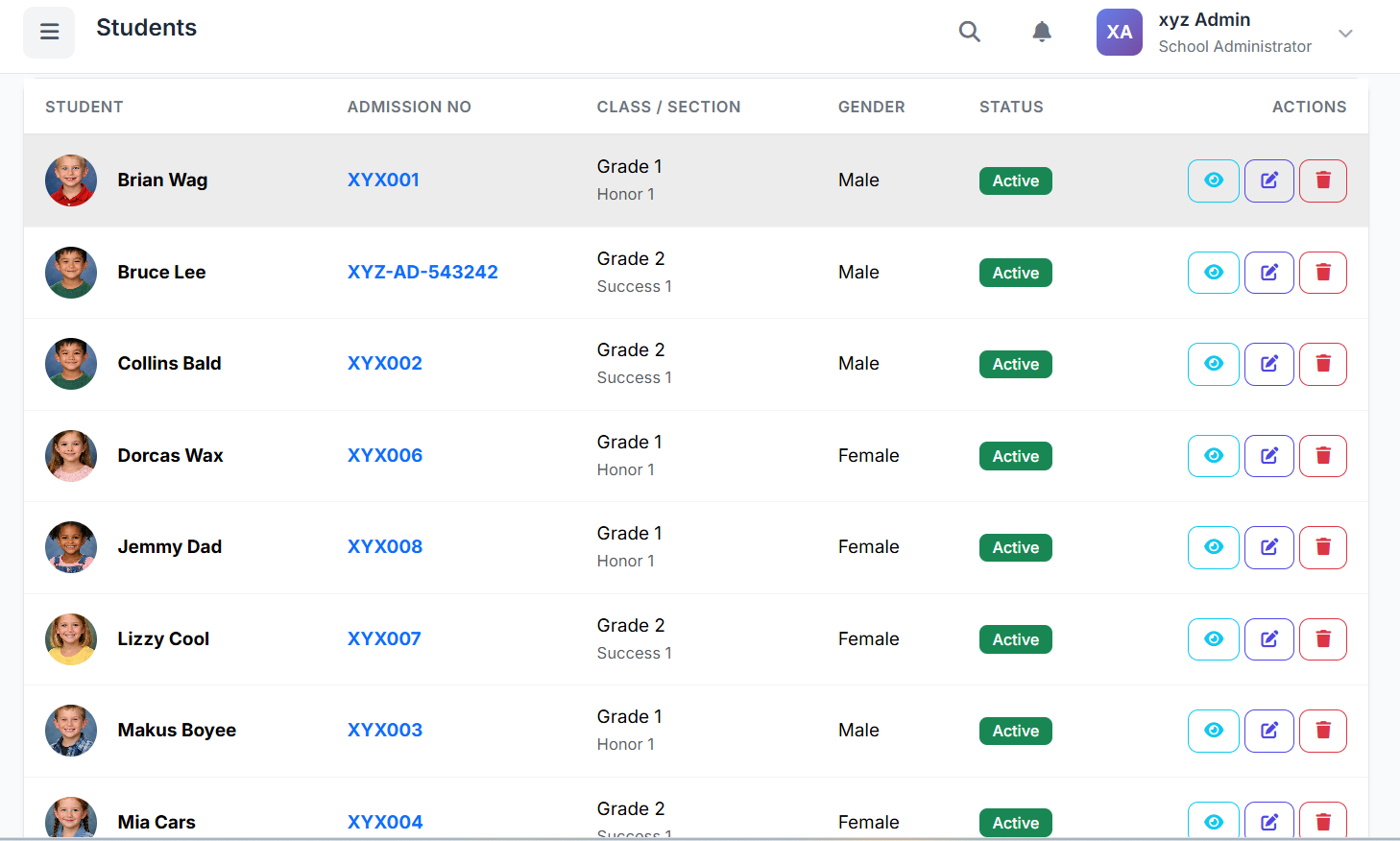Image resolution: width=1400 pixels, height=841 pixels.
Task: Open admission link XYZ-AD-543242
Action: (x=422, y=272)
